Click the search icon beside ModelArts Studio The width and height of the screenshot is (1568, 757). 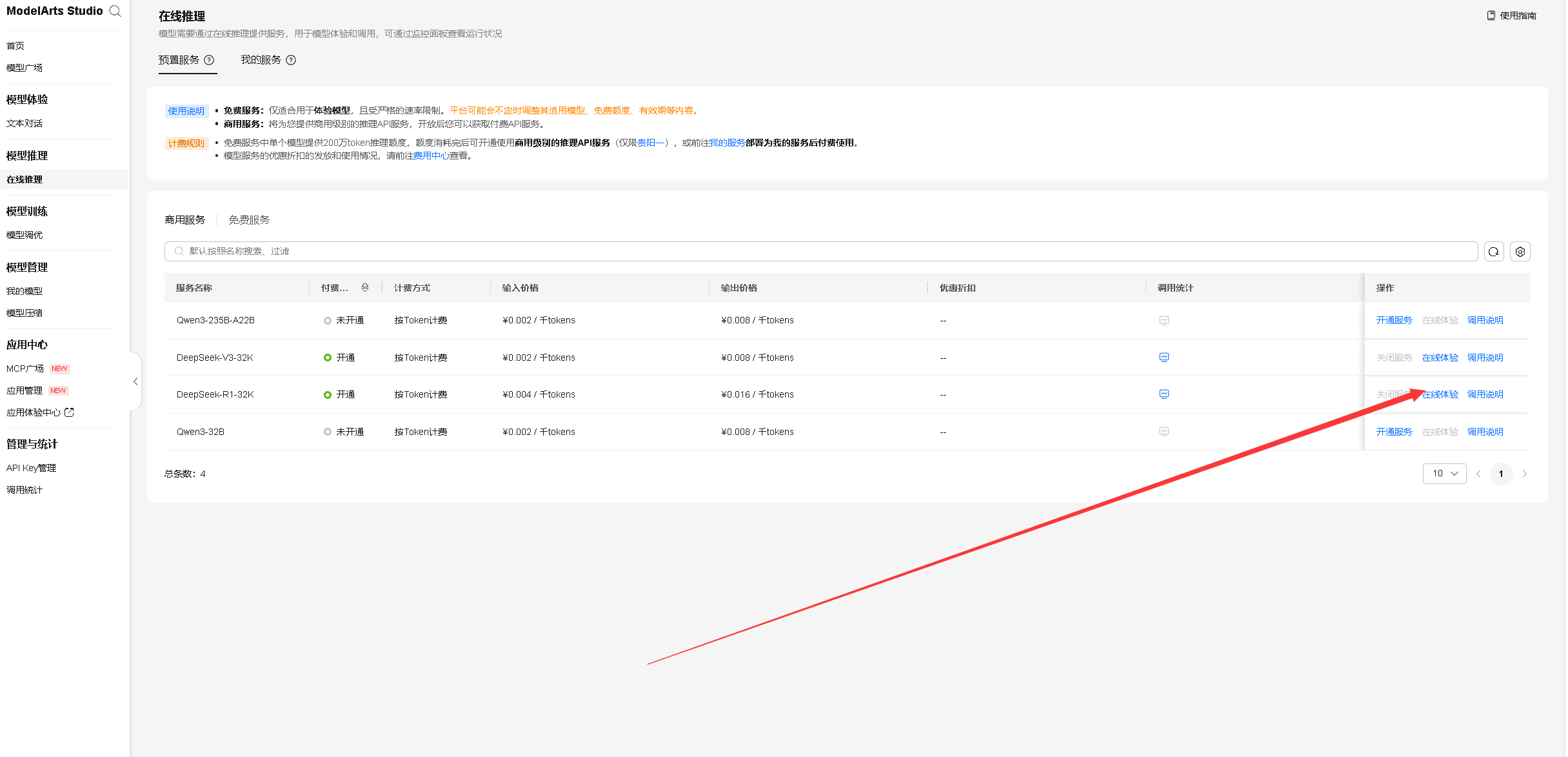[115, 11]
